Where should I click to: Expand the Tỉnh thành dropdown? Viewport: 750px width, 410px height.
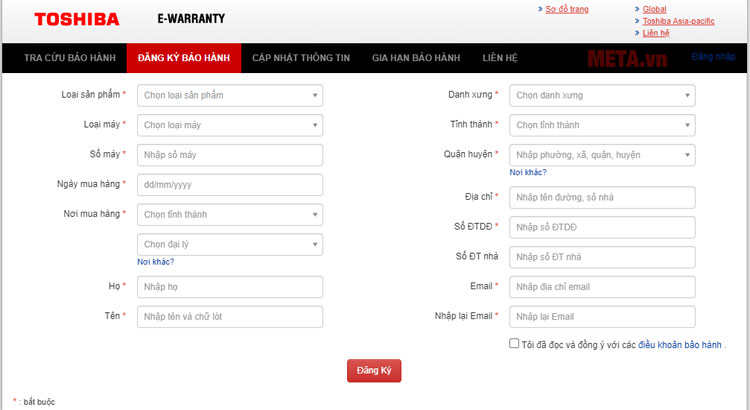click(602, 125)
